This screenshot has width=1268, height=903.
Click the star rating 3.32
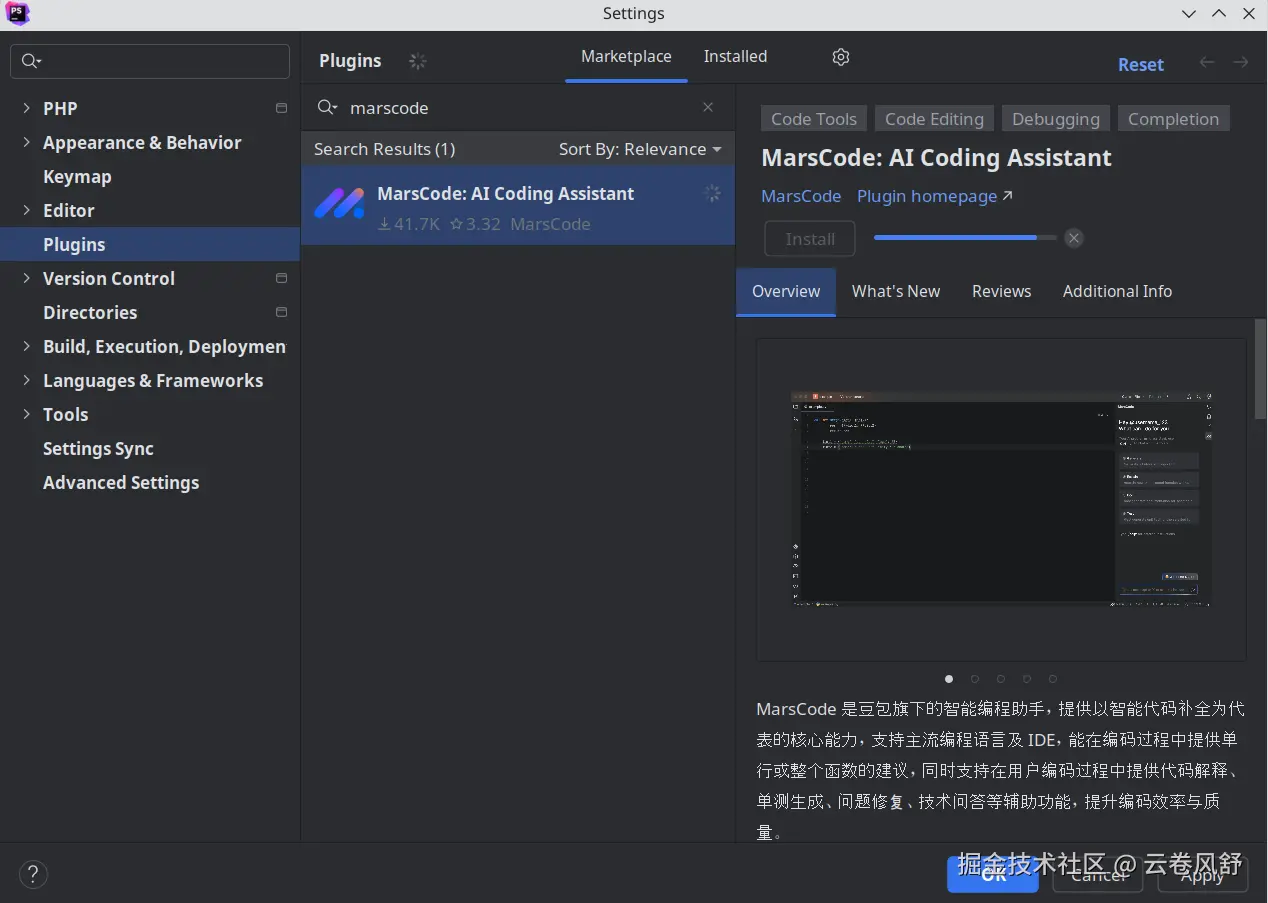pos(475,224)
